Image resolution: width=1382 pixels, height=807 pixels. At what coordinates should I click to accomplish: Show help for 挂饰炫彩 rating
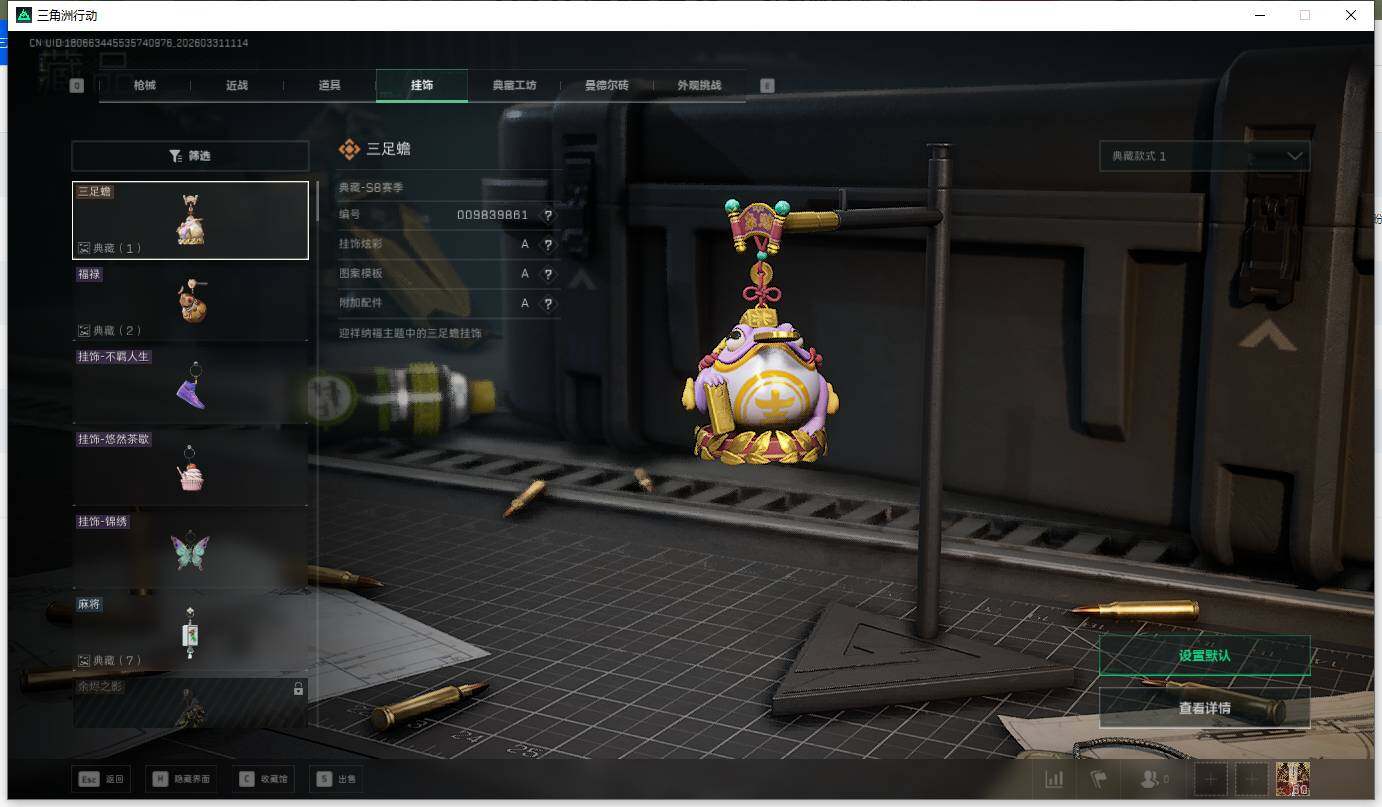(548, 244)
